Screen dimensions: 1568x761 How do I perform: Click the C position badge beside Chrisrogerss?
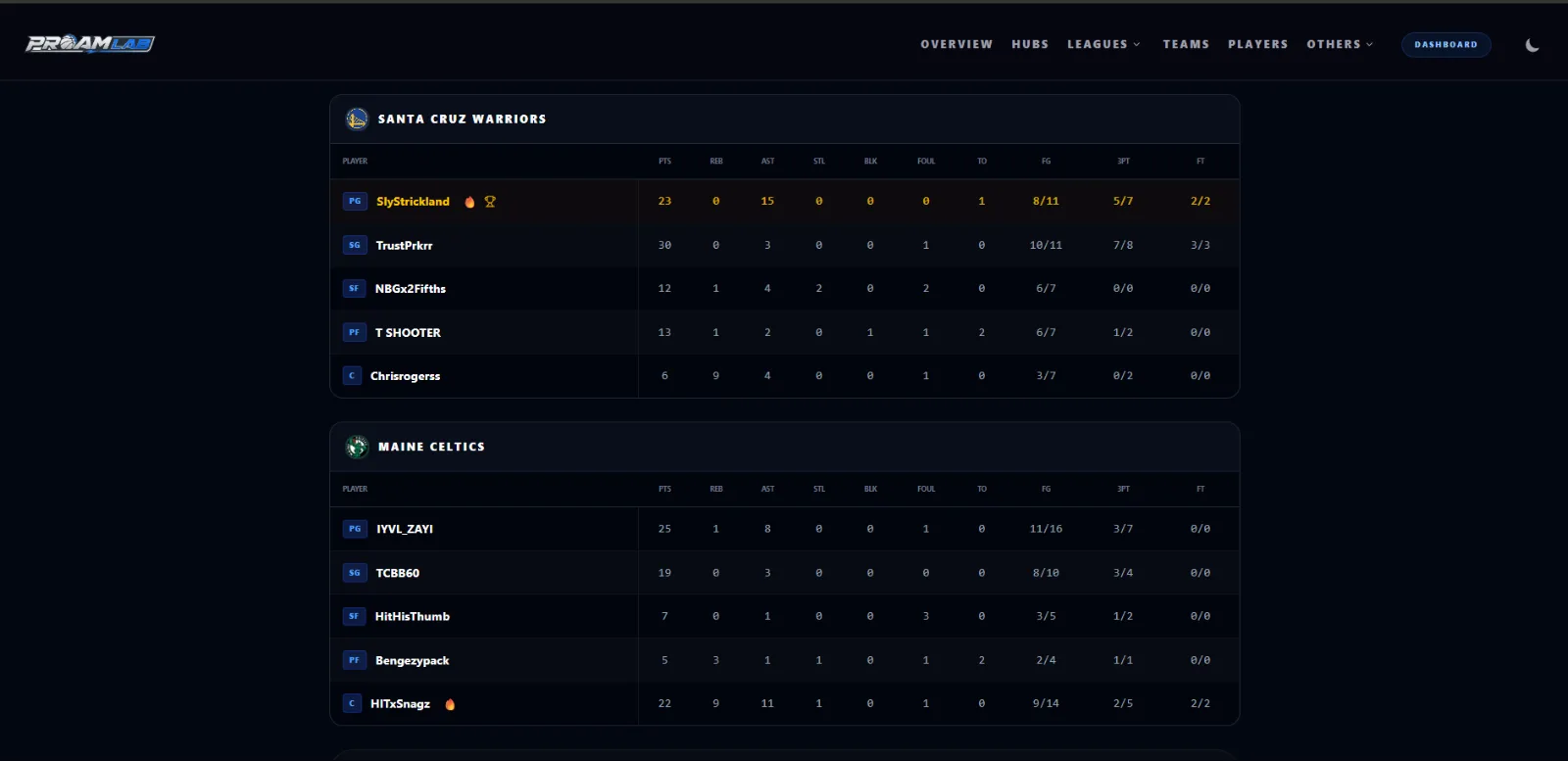[352, 376]
